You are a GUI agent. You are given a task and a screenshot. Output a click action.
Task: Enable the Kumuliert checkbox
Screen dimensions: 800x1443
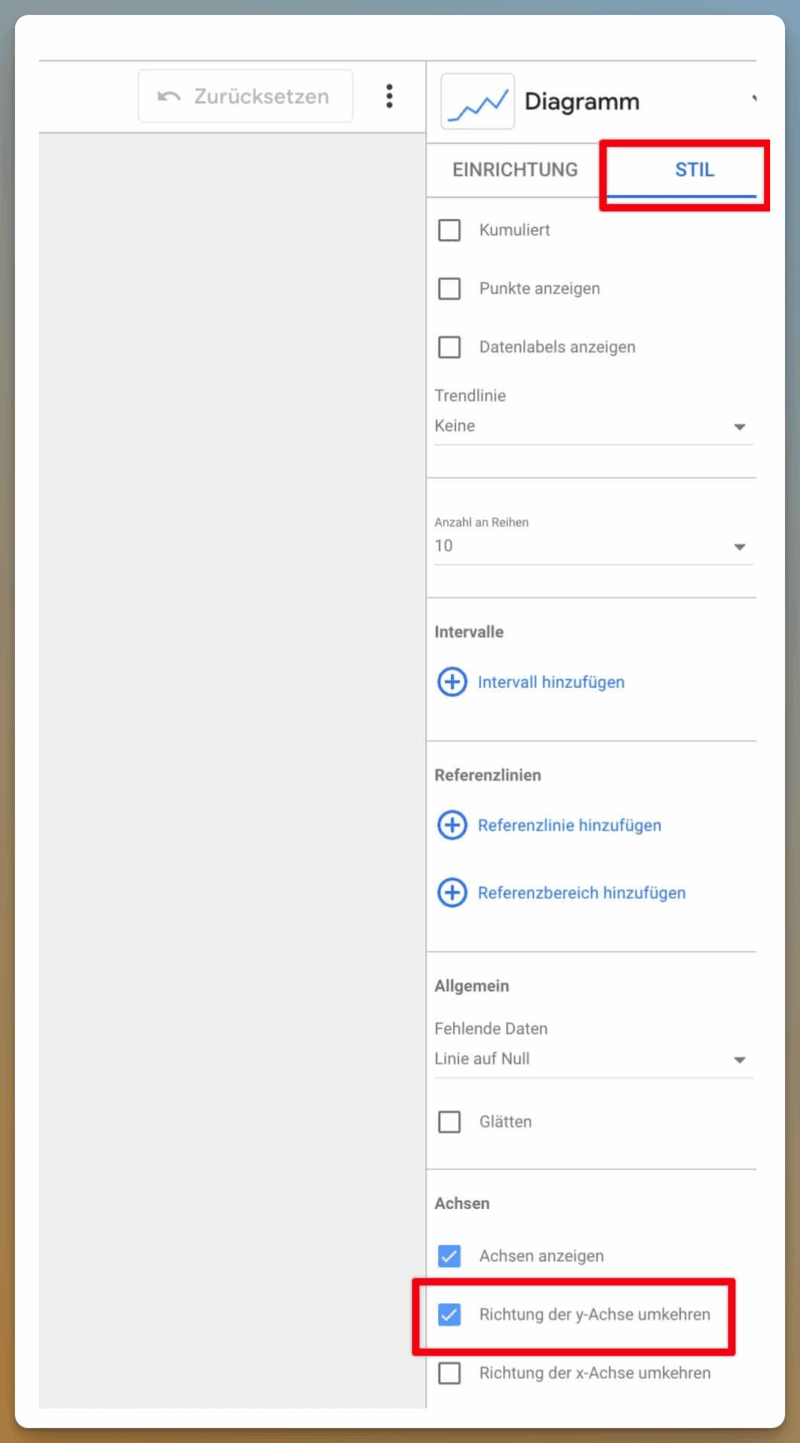(450, 230)
